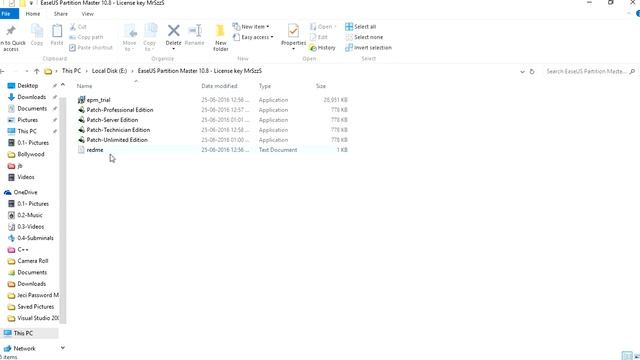640x360 pixels.
Task: Click the Move to icon
Action: point(130,31)
